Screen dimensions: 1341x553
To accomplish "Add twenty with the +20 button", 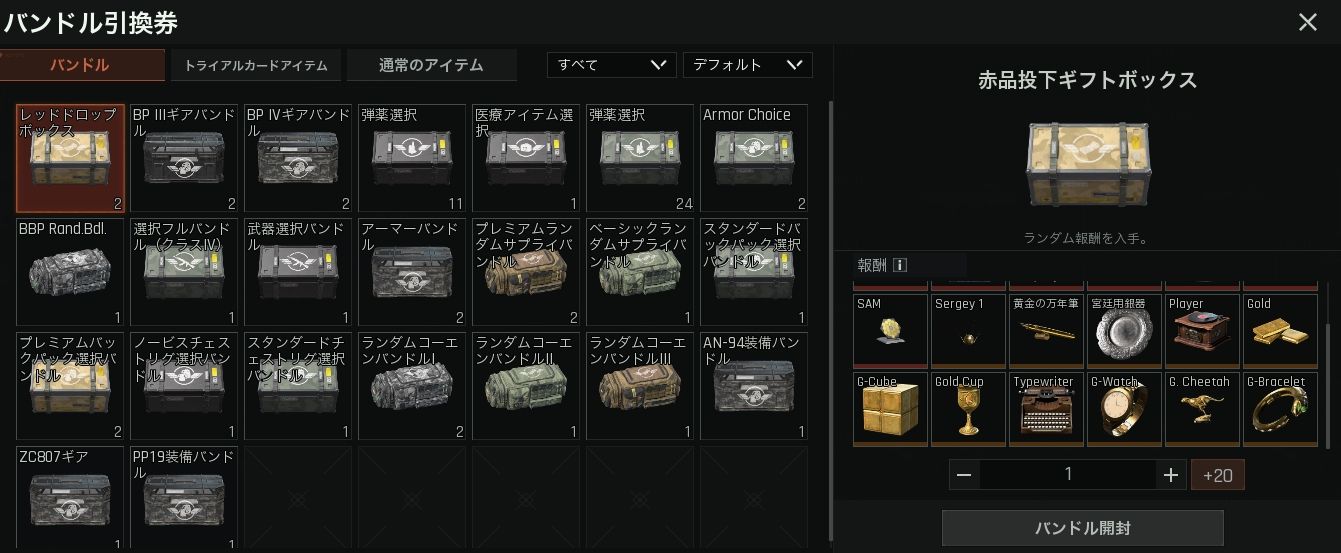I will pos(1217,475).
